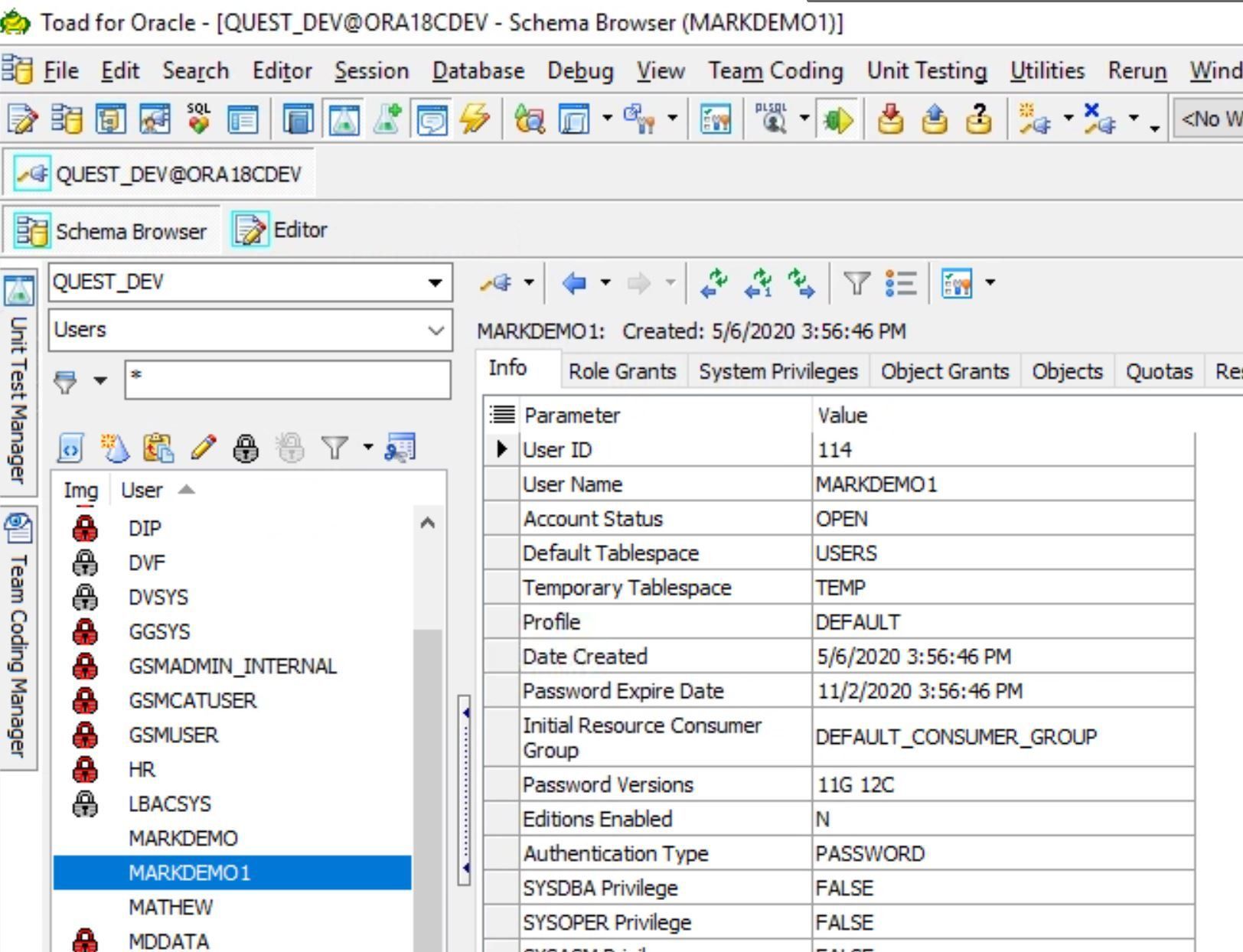Open dropdown arrow beside new connection icon
The height and width of the screenshot is (952, 1243).
click(x=1068, y=119)
